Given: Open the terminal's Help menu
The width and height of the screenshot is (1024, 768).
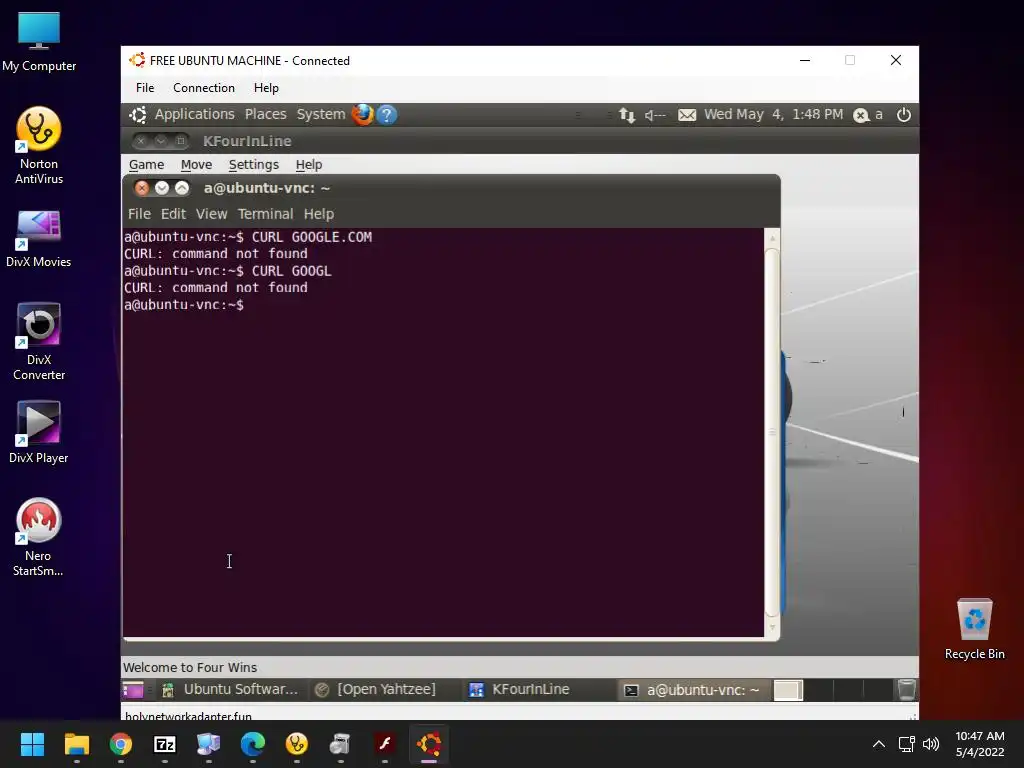Looking at the screenshot, I should point(319,214).
